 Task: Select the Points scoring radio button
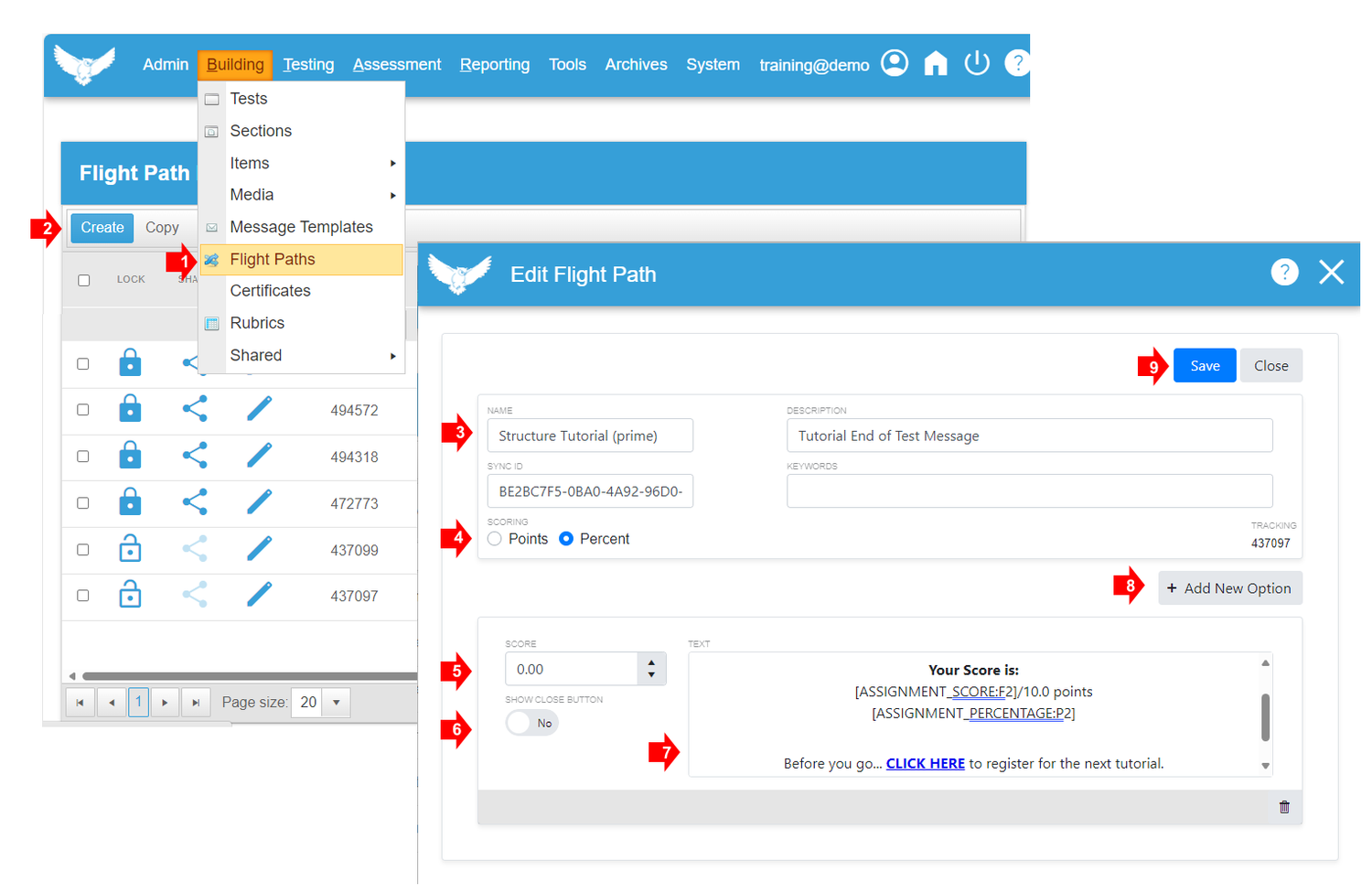(x=494, y=539)
